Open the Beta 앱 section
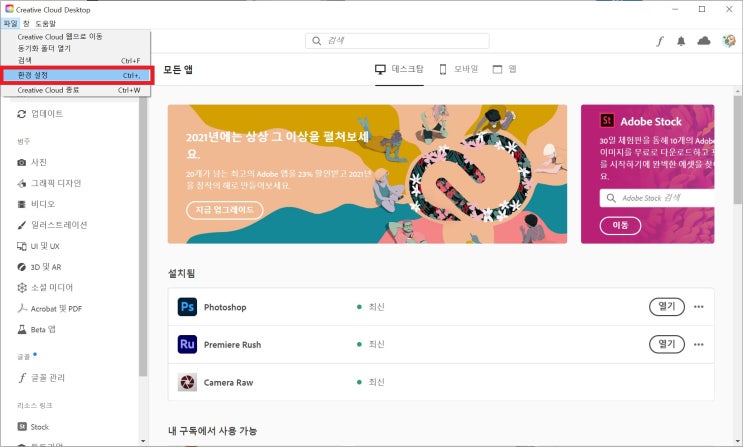743x447 pixels. tap(36, 329)
